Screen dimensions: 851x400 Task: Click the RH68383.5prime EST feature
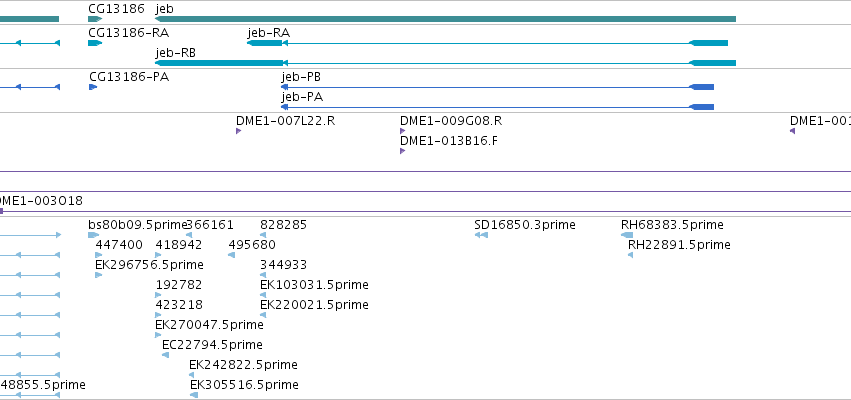click(627, 235)
